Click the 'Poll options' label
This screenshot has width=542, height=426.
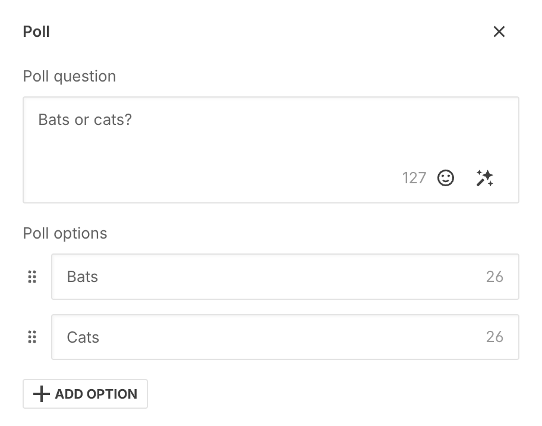(65, 233)
